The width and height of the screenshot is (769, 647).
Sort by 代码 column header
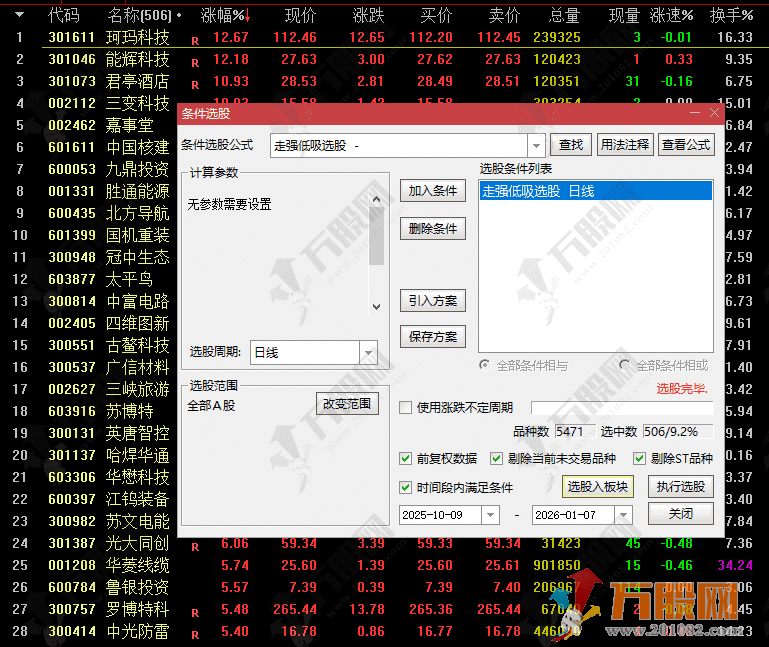pyautogui.click(x=64, y=16)
